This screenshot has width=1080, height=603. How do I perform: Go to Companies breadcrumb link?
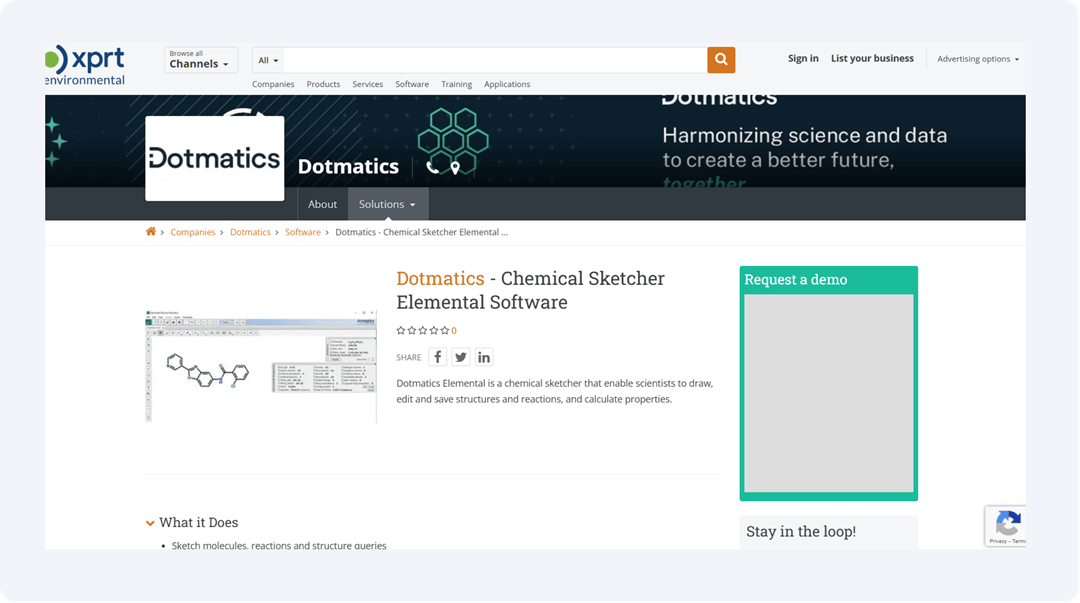[193, 232]
